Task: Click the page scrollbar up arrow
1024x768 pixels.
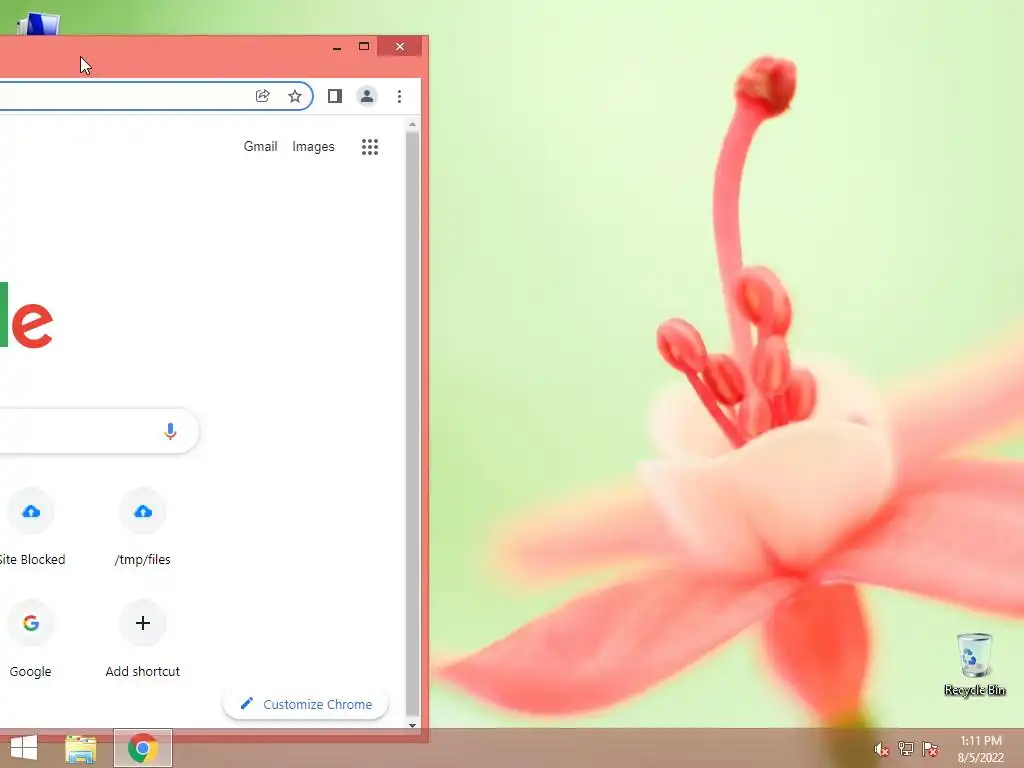Action: coord(412,124)
